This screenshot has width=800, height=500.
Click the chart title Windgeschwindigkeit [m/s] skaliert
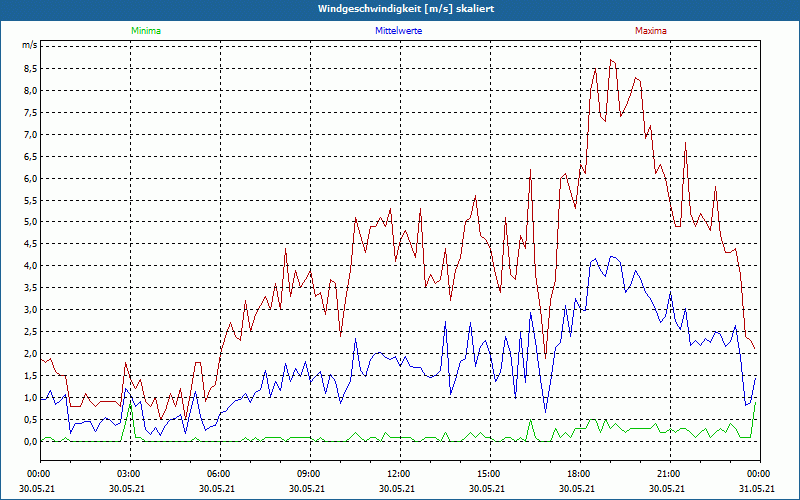pyautogui.click(x=406, y=9)
